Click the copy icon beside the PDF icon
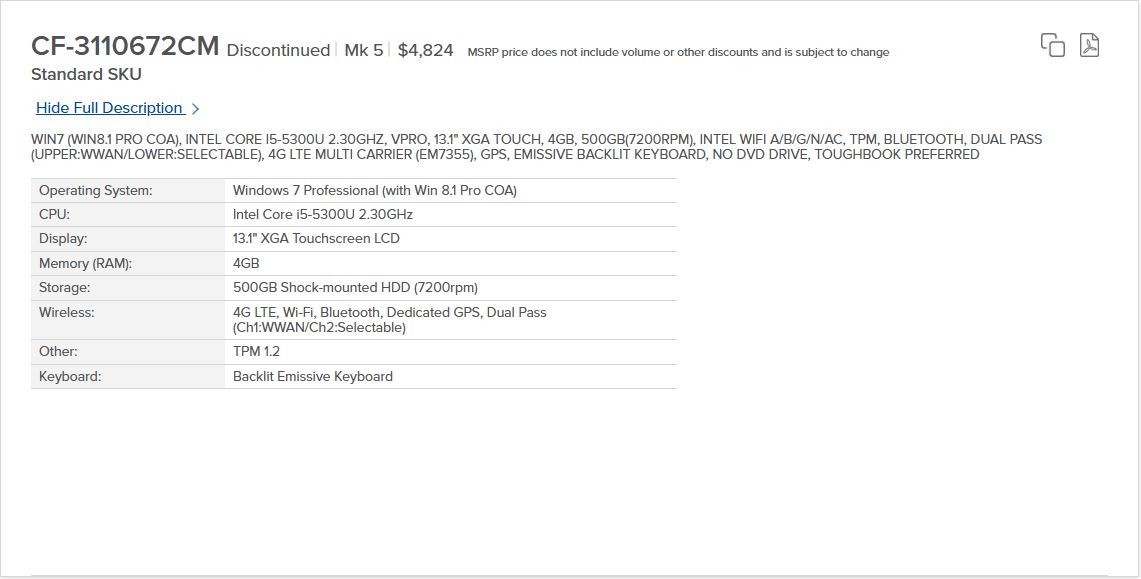The height and width of the screenshot is (579, 1141). click(1052, 45)
